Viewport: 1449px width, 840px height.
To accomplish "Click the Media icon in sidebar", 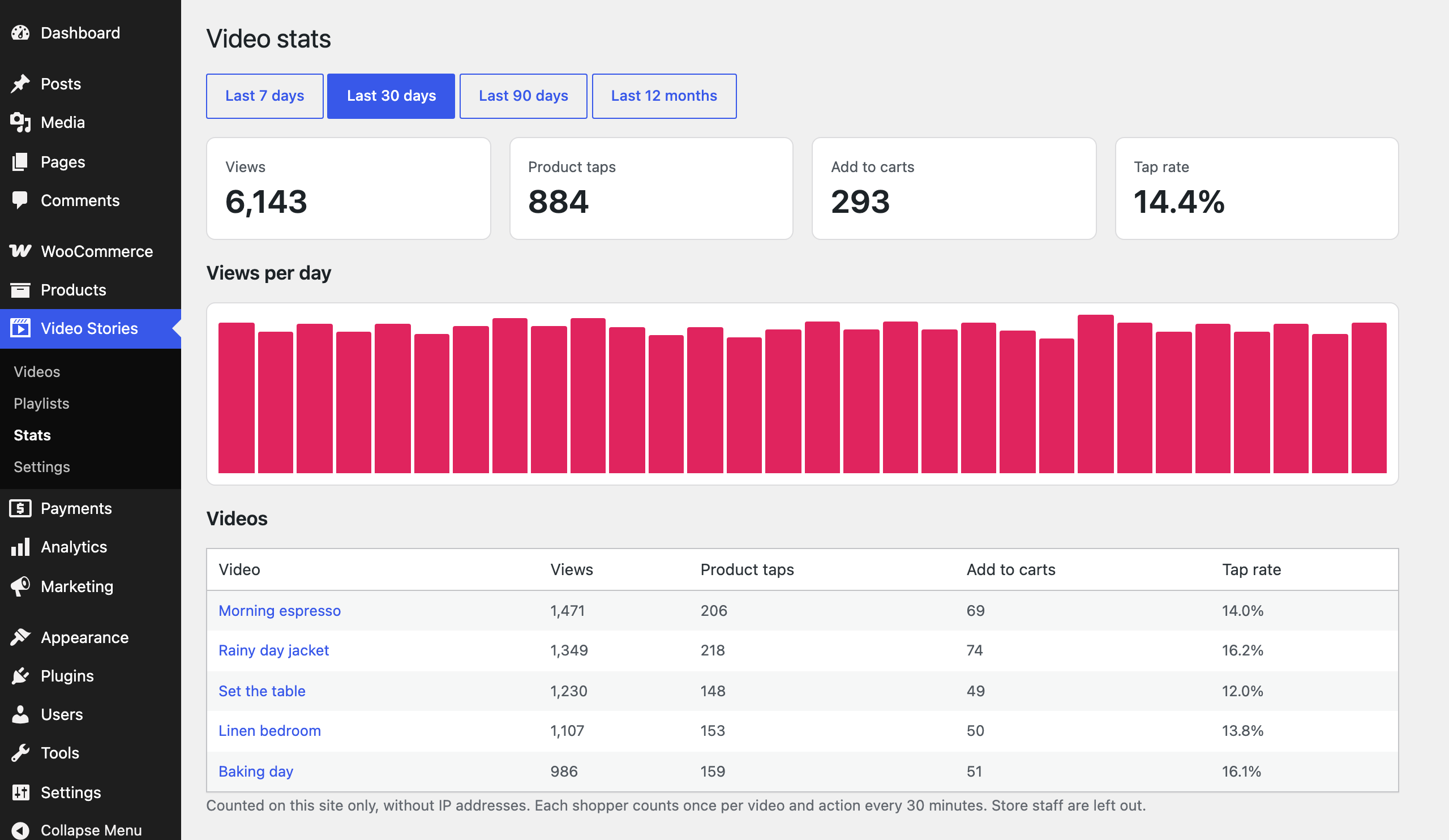I will (x=21, y=122).
